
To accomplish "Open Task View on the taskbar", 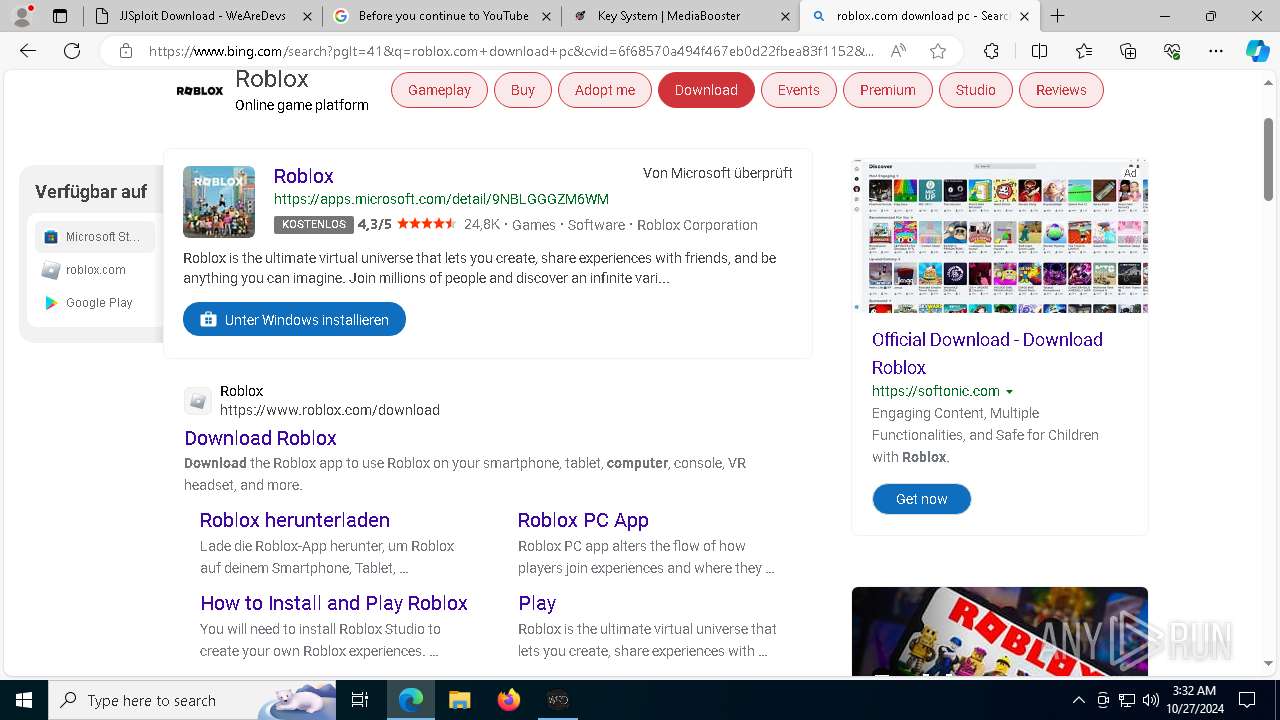I will 360,700.
